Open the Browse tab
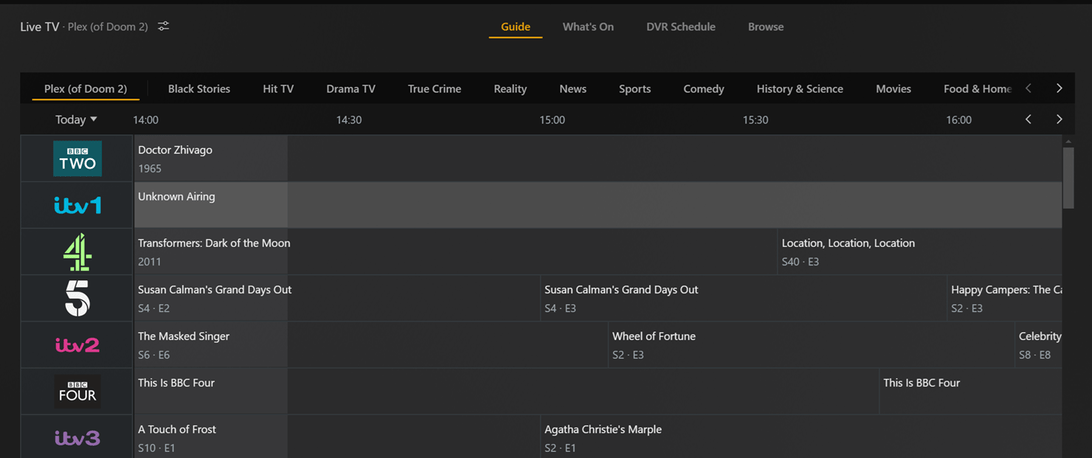The height and width of the screenshot is (458, 1092). click(765, 27)
